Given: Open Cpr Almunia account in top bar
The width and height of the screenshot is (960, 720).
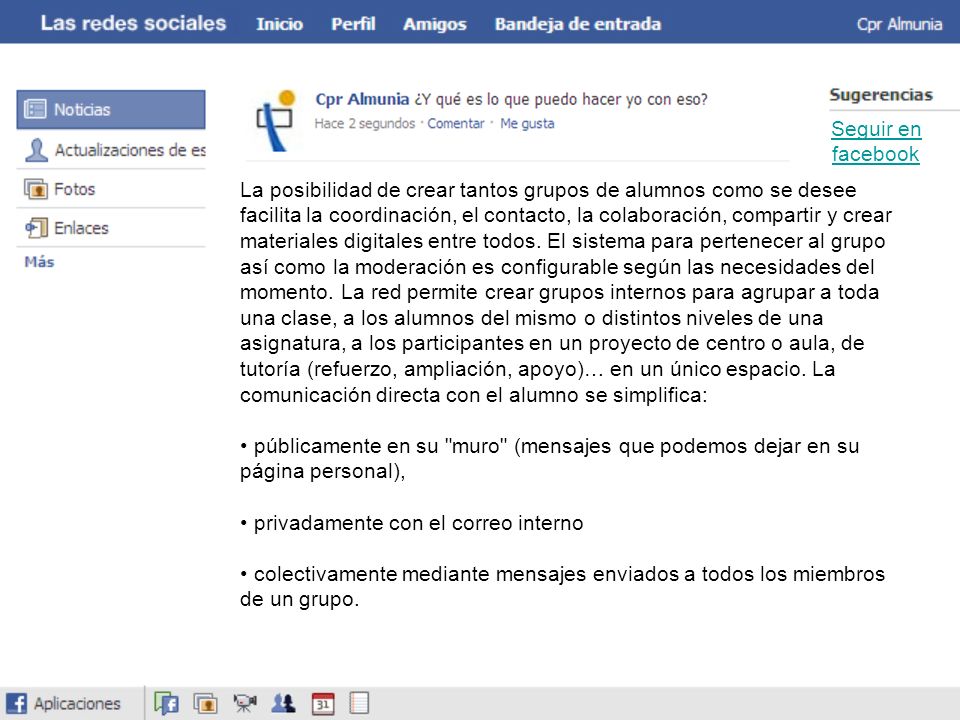Looking at the screenshot, I should (899, 24).
